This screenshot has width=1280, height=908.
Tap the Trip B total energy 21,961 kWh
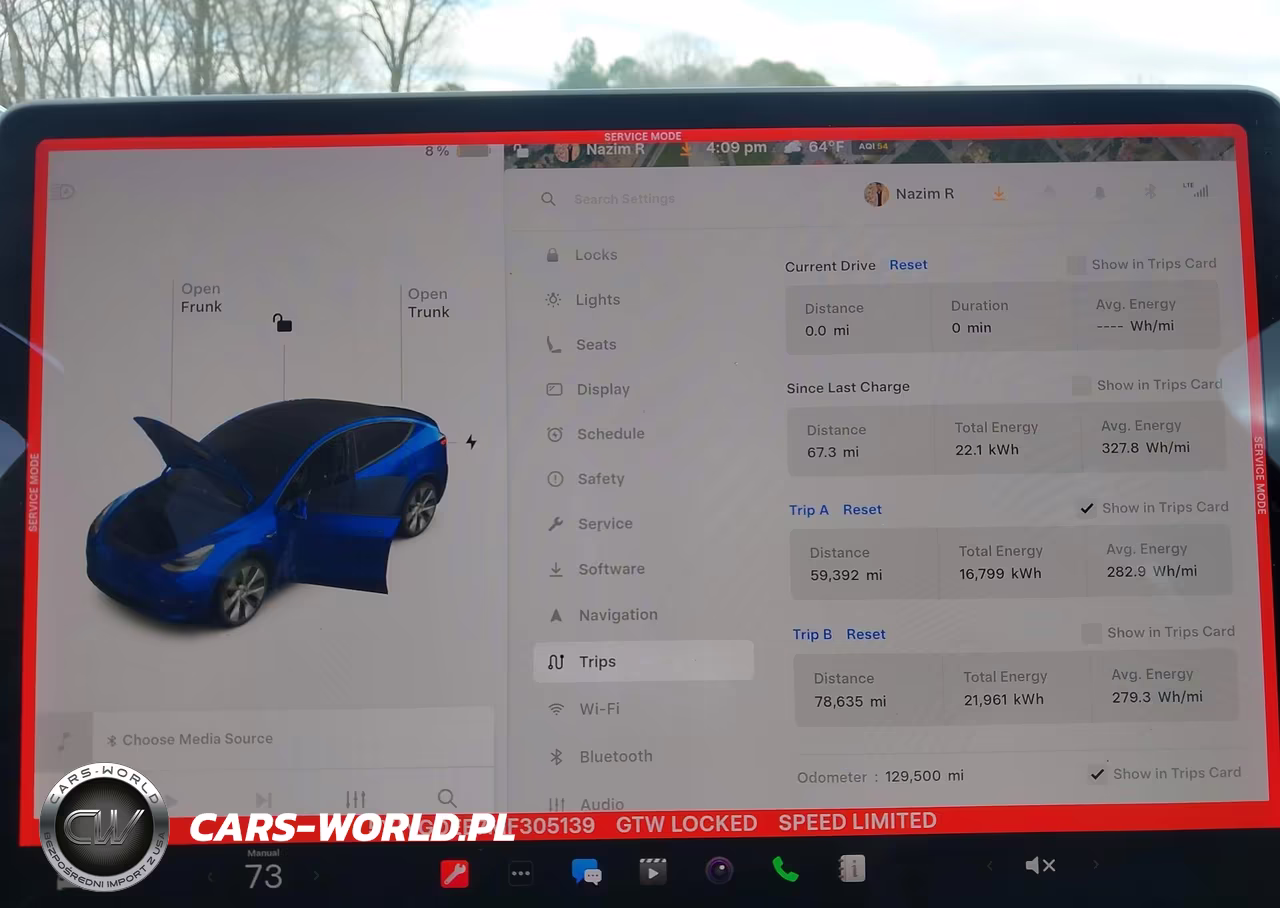(x=1004, y=700)
